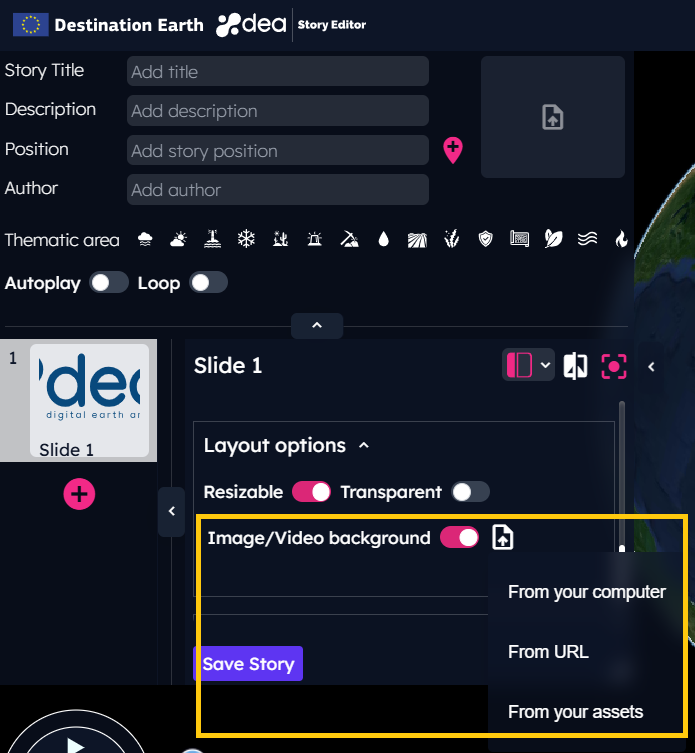Click the pink capture focus icon
Screen dimensions: 695x753
(613, 366)
